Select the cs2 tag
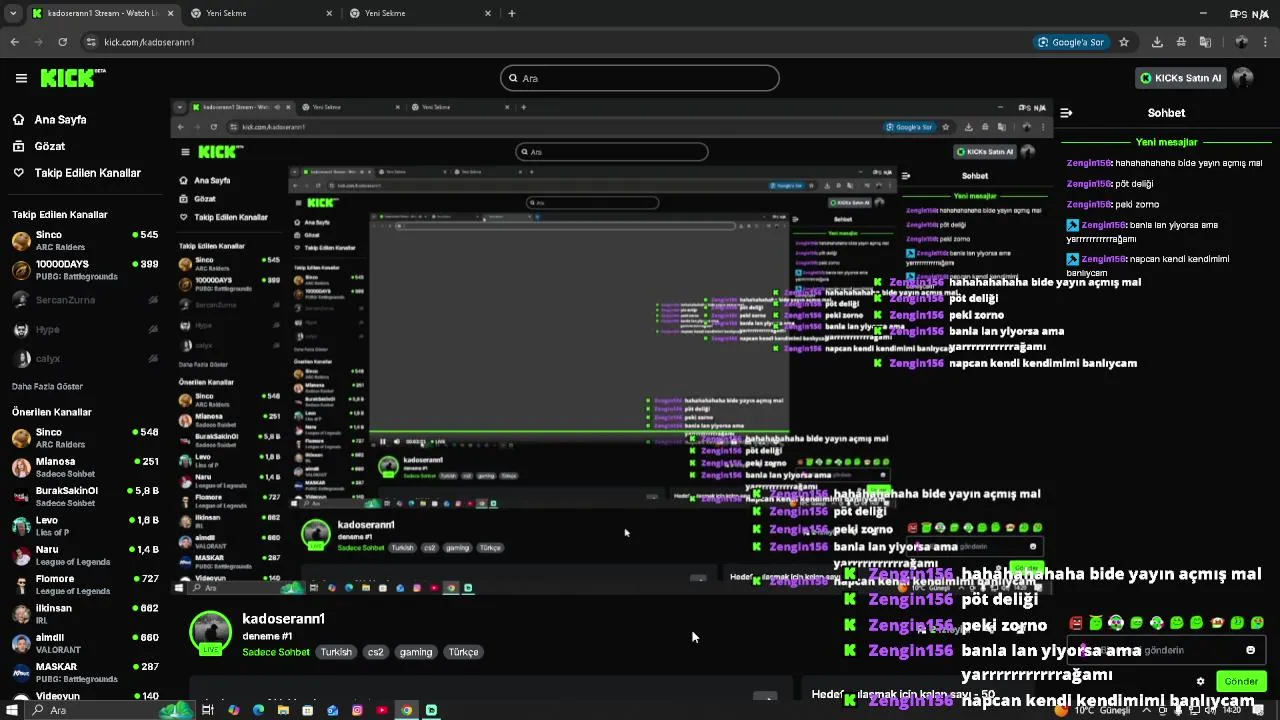Screen dimensions: 1280x720 click(x=376, y=652)
